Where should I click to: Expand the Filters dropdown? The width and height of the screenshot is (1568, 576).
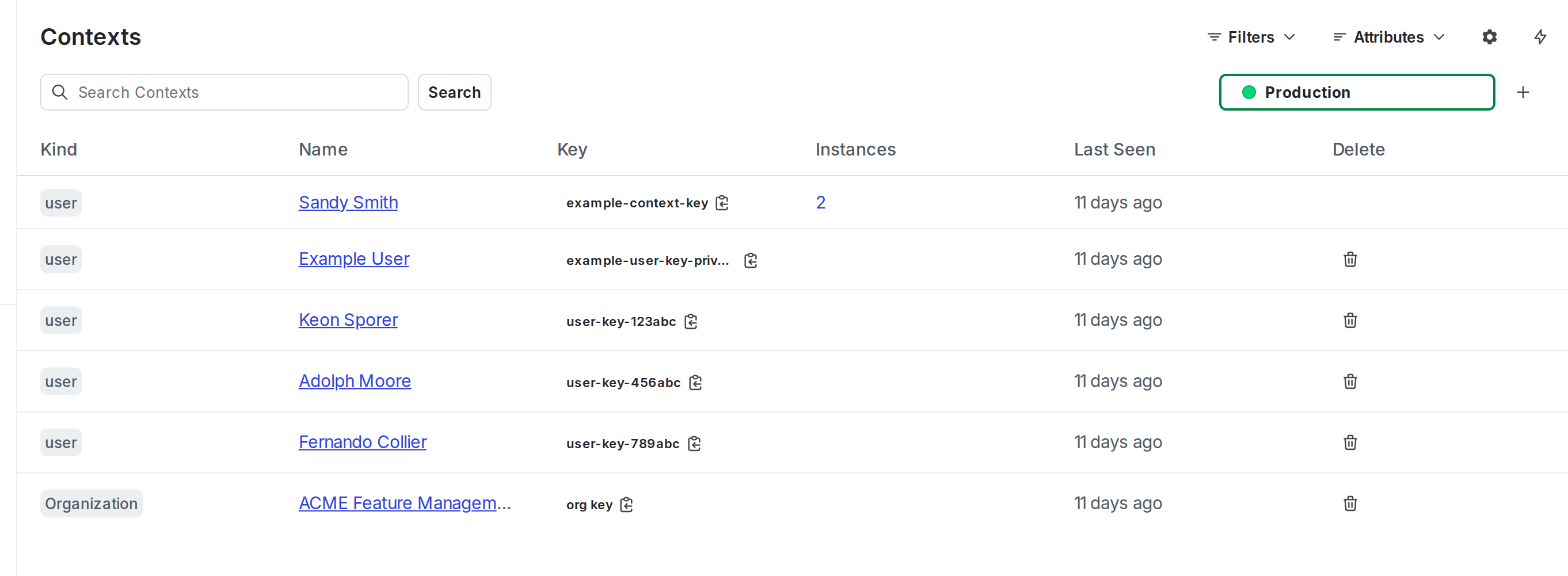pos(1250,36)
